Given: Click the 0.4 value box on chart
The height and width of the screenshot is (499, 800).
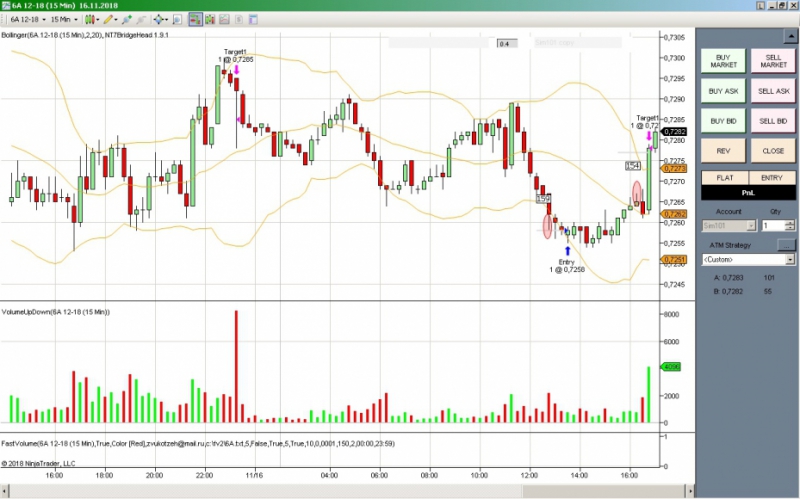Looking at the screenshot, I should coord(507,44).
